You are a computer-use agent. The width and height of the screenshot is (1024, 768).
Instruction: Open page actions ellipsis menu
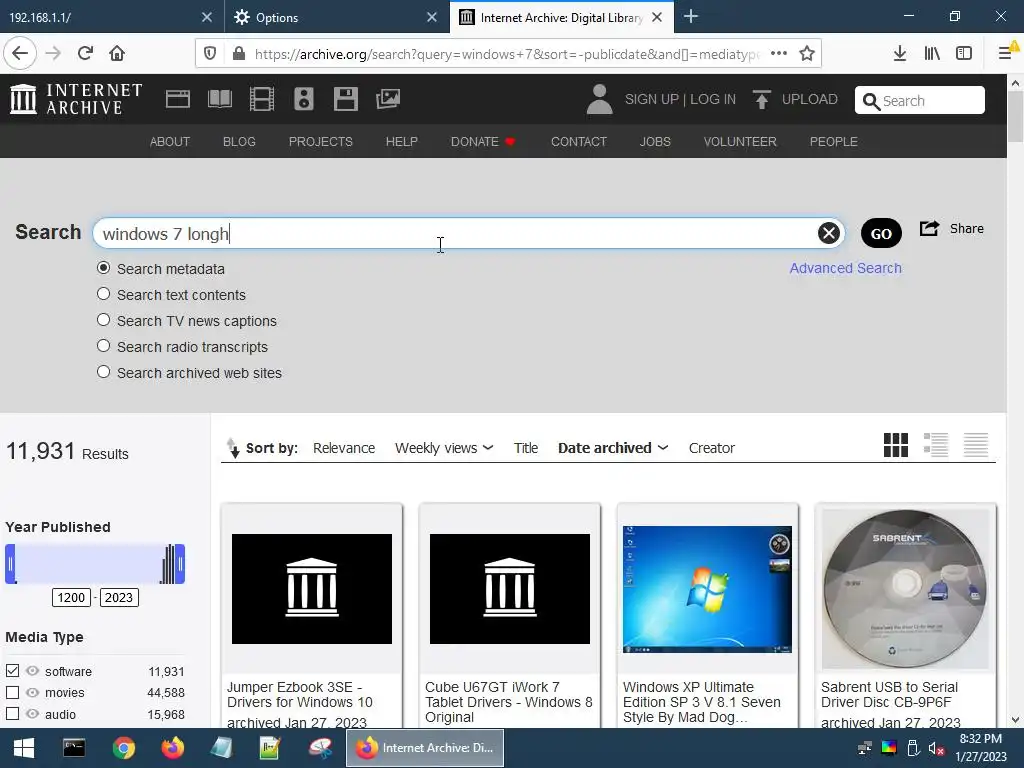[778, 54]
